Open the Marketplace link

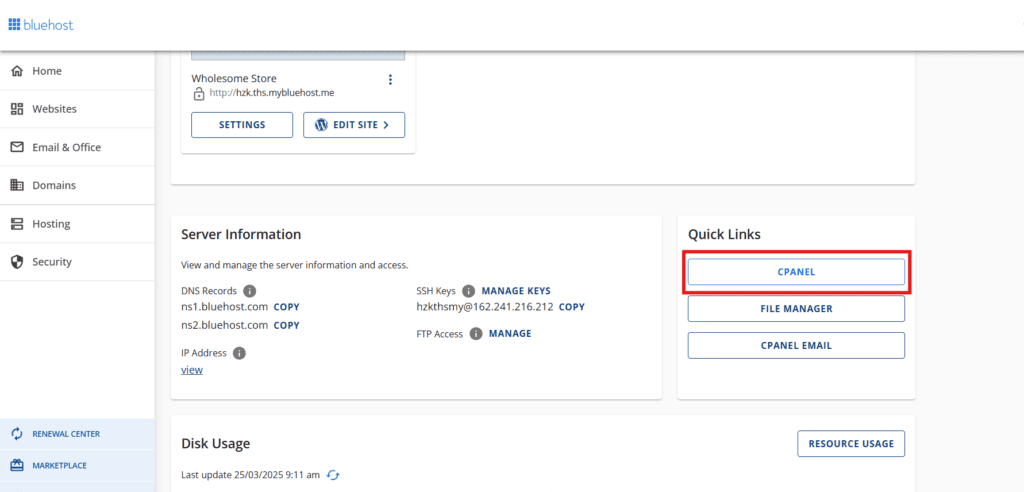coord(77,466)
